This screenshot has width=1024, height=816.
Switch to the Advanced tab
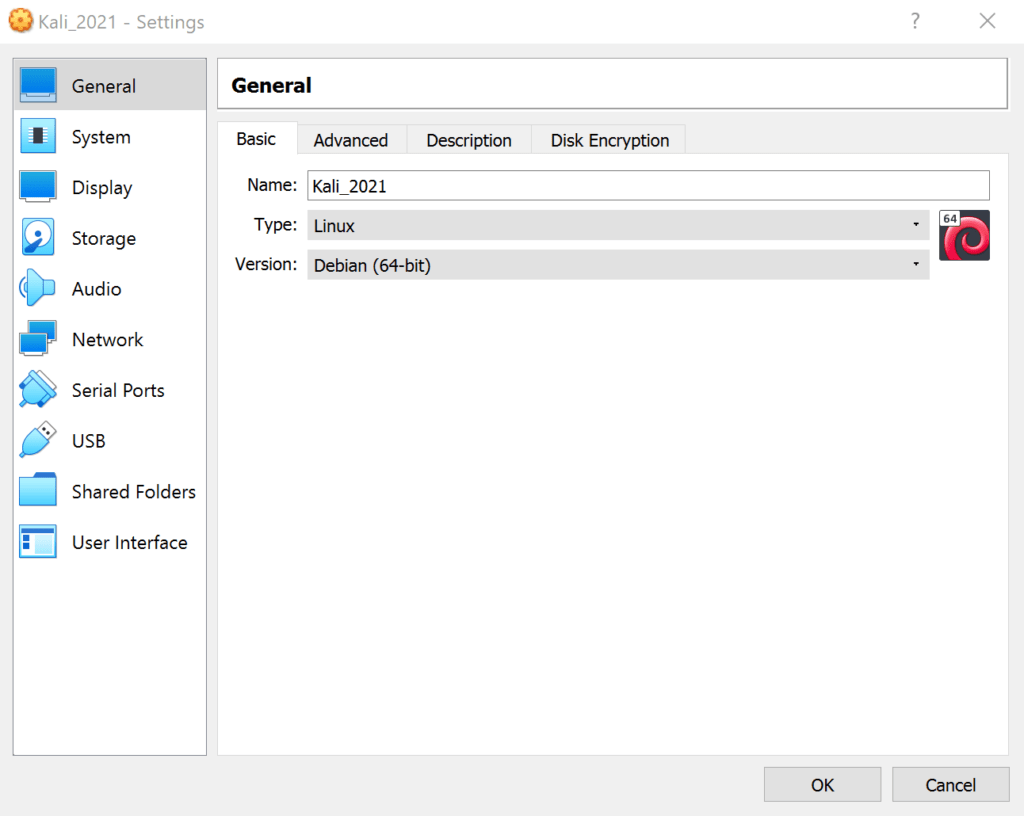click(351, 140)
